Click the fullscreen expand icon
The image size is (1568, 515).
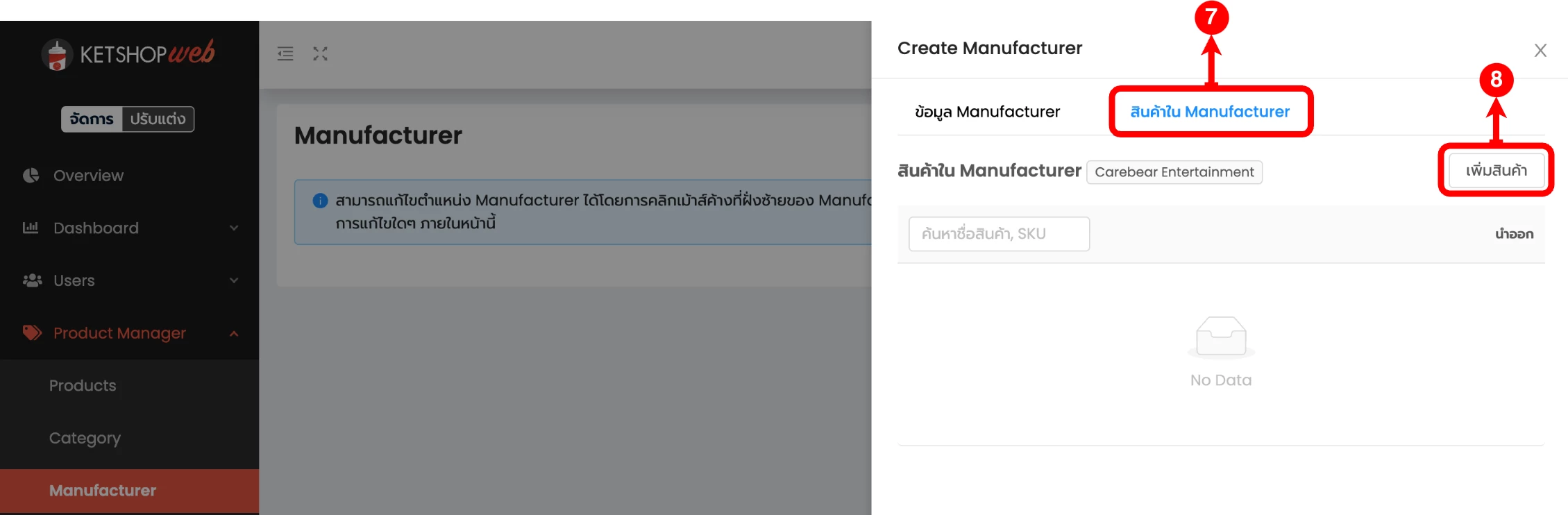pyautogui.click(x=320, y=53)
